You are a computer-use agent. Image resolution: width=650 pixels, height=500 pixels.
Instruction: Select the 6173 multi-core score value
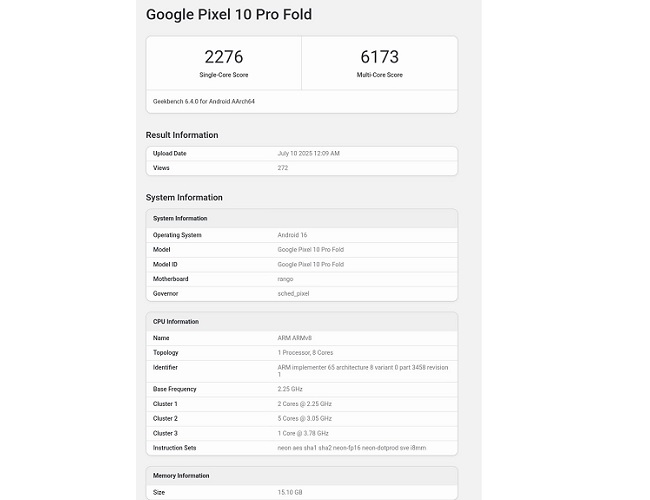pyautogui.click(x=380, y=57)
